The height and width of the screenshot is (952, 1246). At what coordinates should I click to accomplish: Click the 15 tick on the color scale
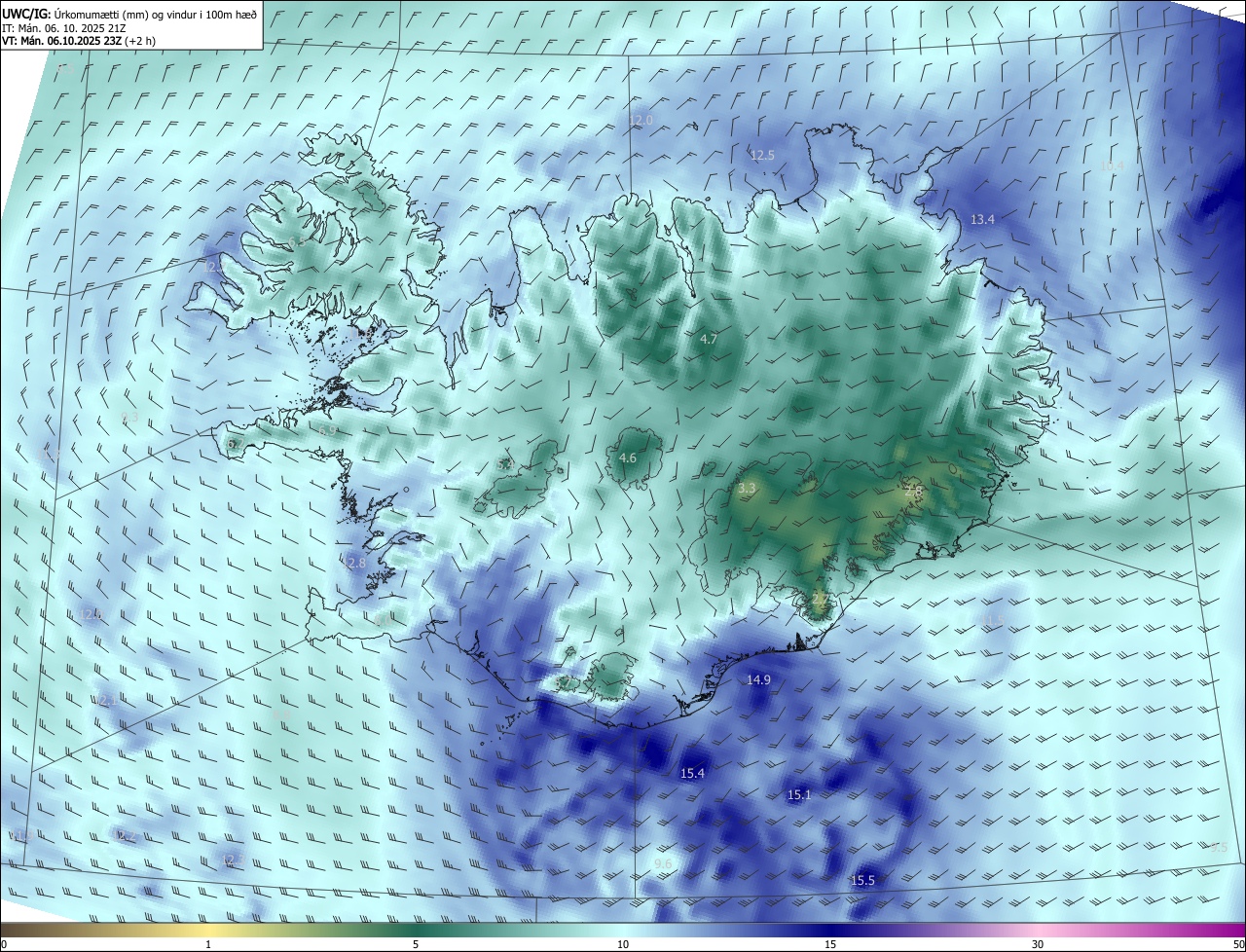830,944
